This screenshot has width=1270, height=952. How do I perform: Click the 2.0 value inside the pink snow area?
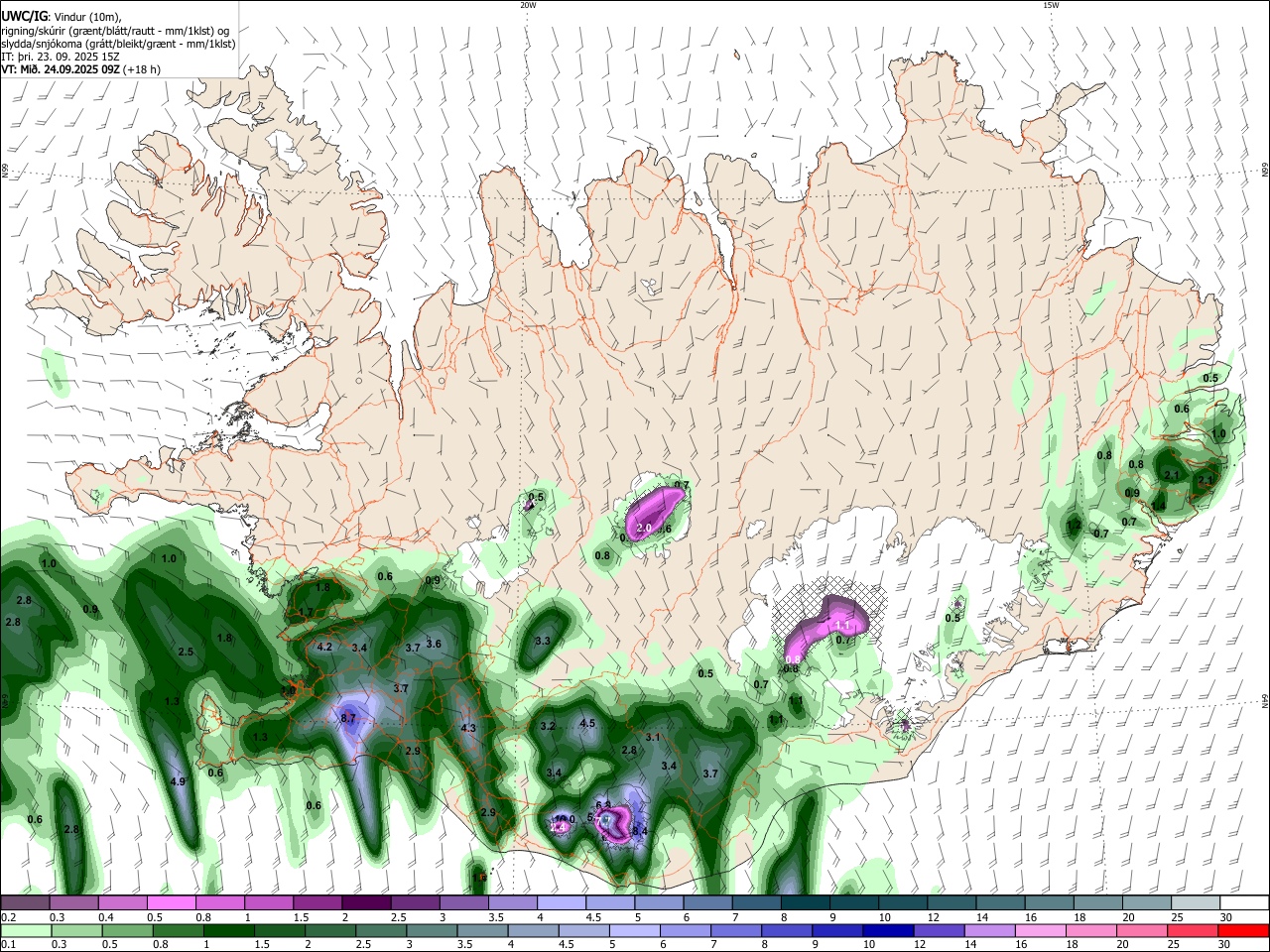click(x=643, y=528)
